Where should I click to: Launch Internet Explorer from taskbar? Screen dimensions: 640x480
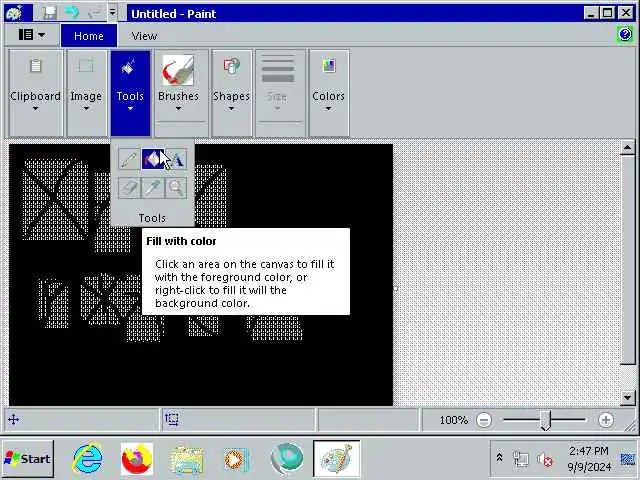87,459
